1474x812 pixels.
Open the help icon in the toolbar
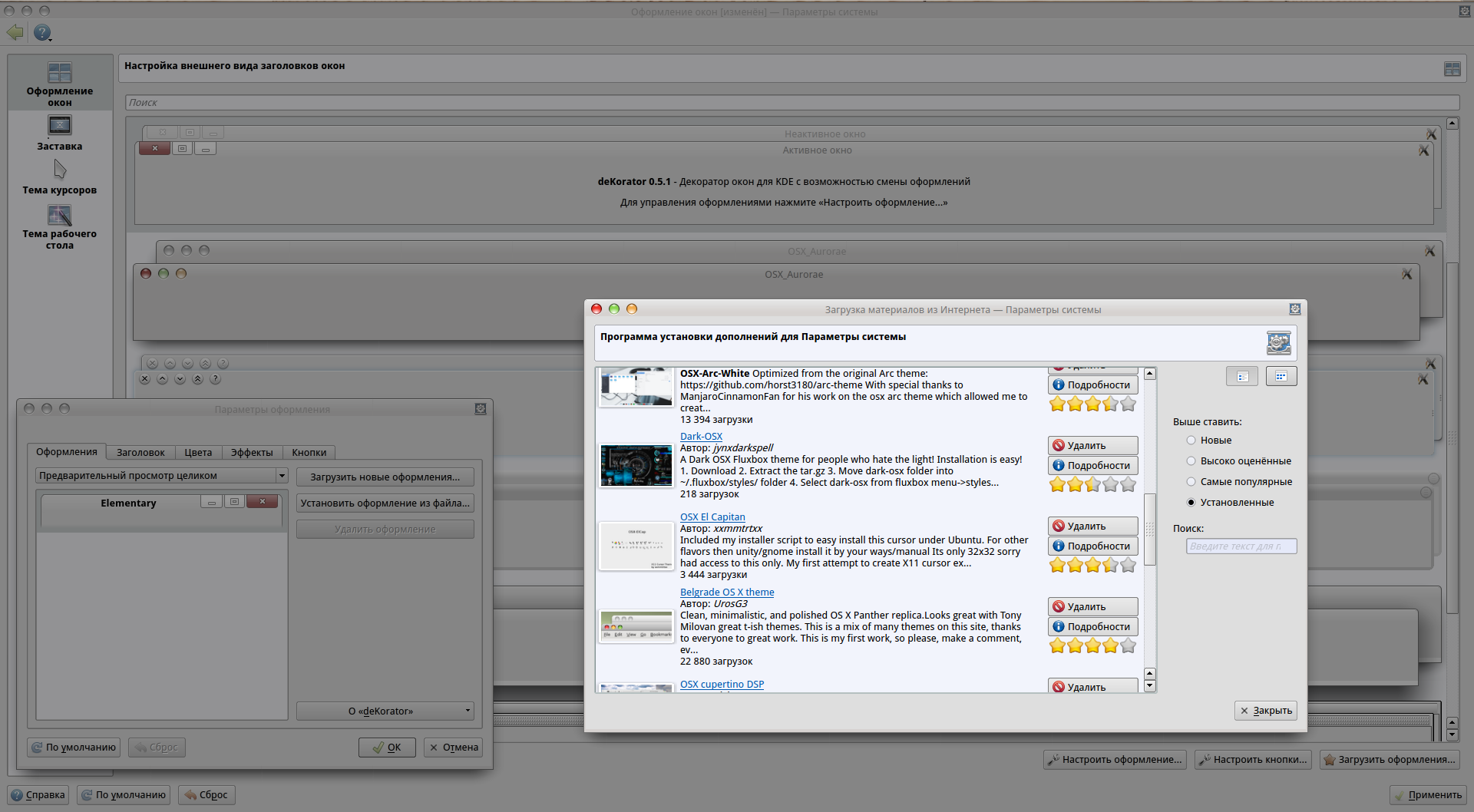pyautogui.click(x=42, y=32)
